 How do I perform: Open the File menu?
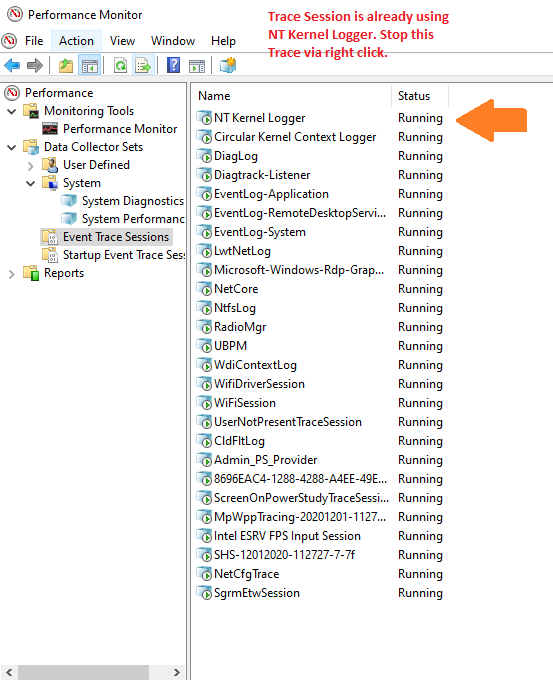34,41
